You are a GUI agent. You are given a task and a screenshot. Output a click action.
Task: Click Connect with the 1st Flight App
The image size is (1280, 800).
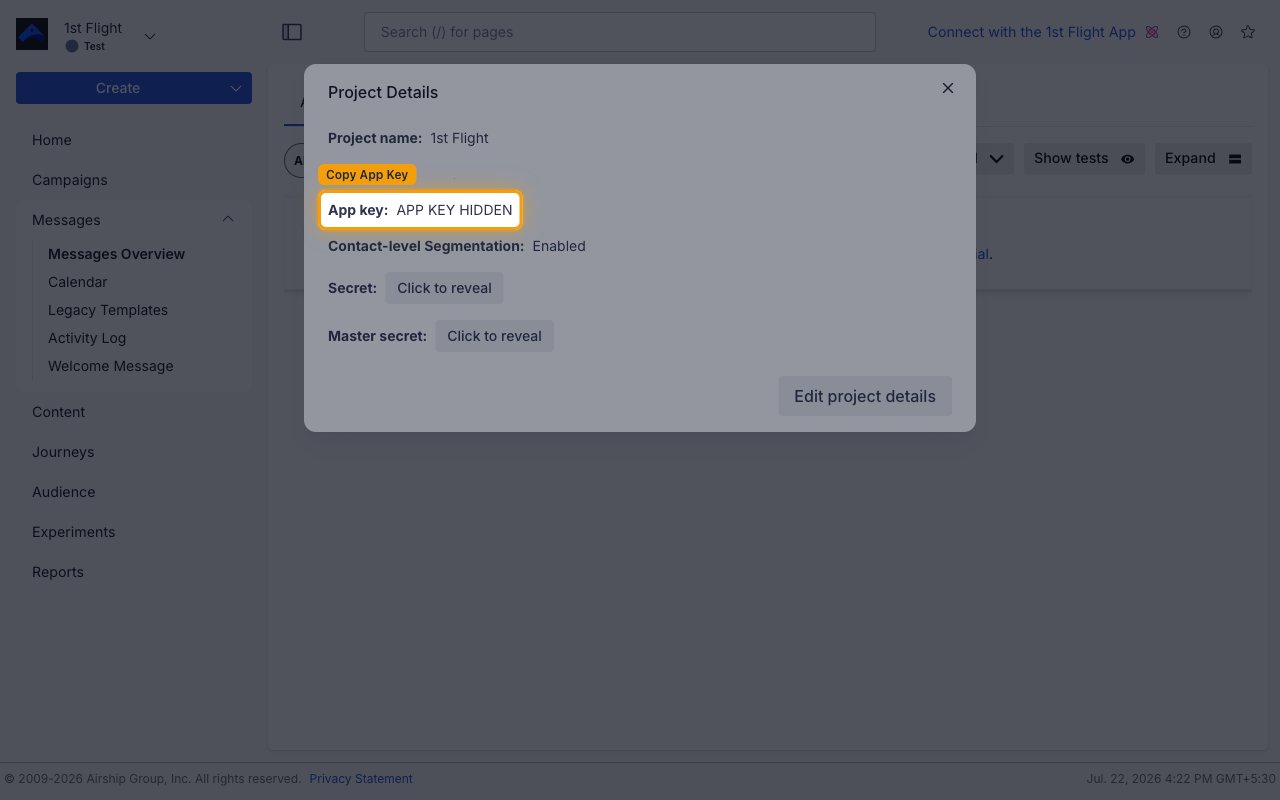click(x=1031, y=32)
